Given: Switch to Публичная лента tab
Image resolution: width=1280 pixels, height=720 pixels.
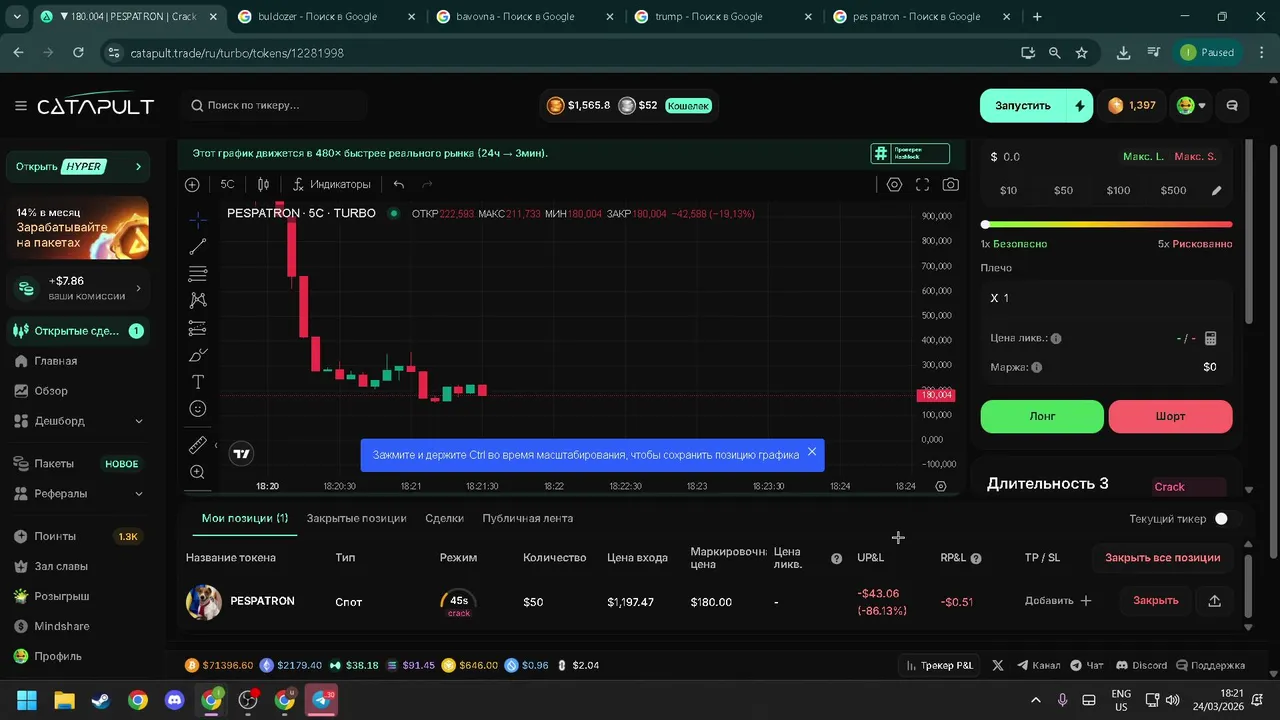Looking at the screenshot, I should pos(527,518).
